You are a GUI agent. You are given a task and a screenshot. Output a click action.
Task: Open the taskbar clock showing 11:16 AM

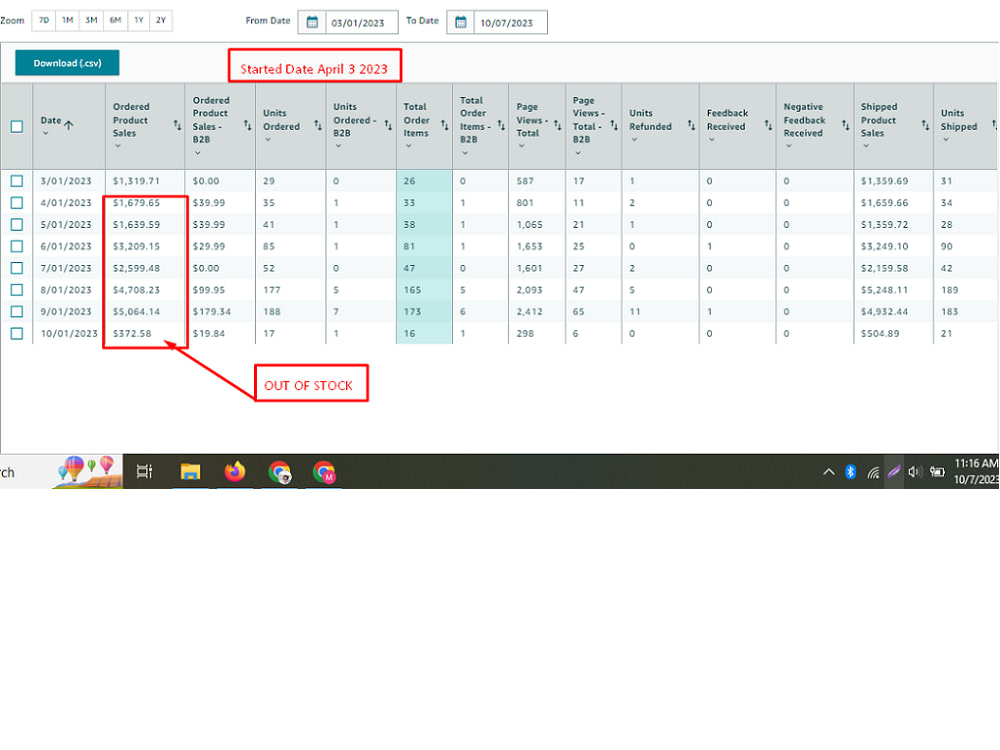point(976,471)
